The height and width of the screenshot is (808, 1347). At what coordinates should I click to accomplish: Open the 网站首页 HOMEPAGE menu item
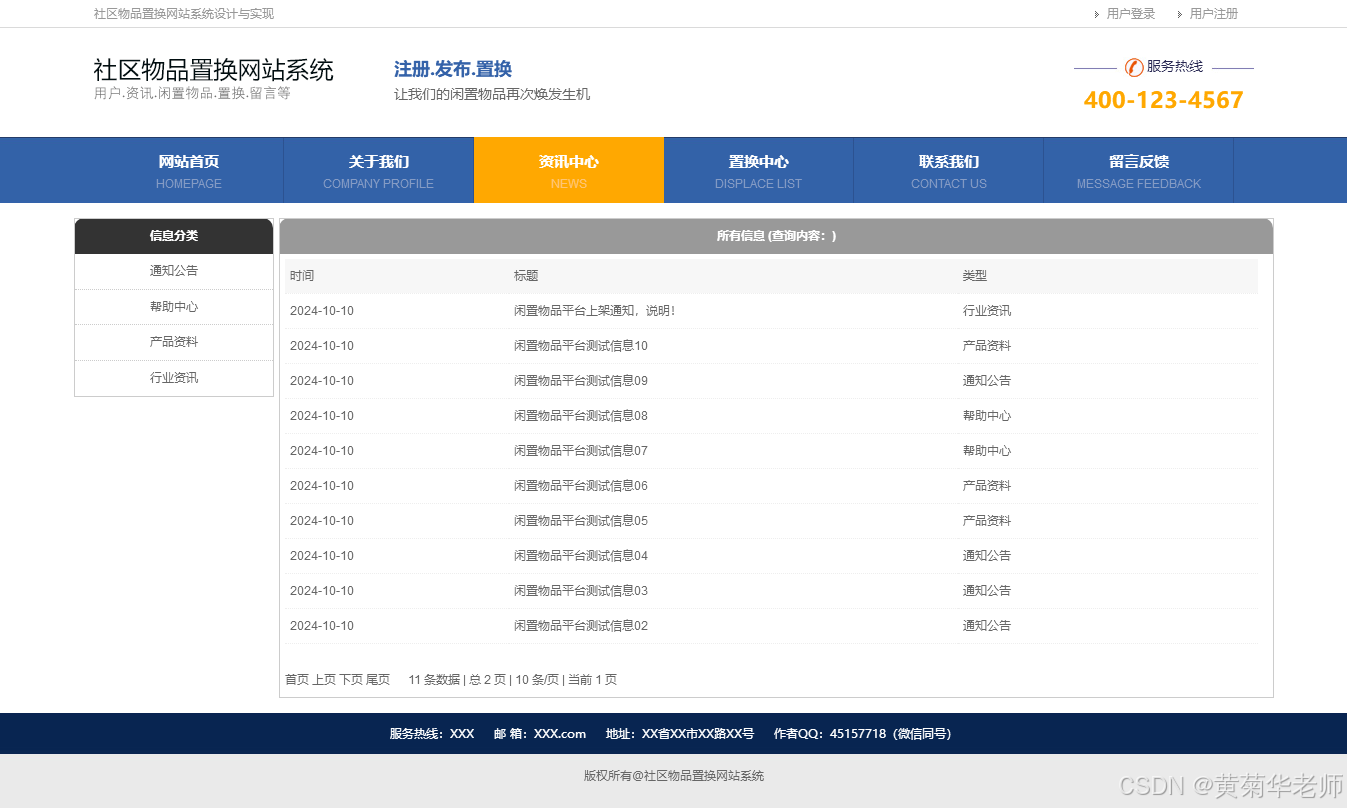(188, 170)
